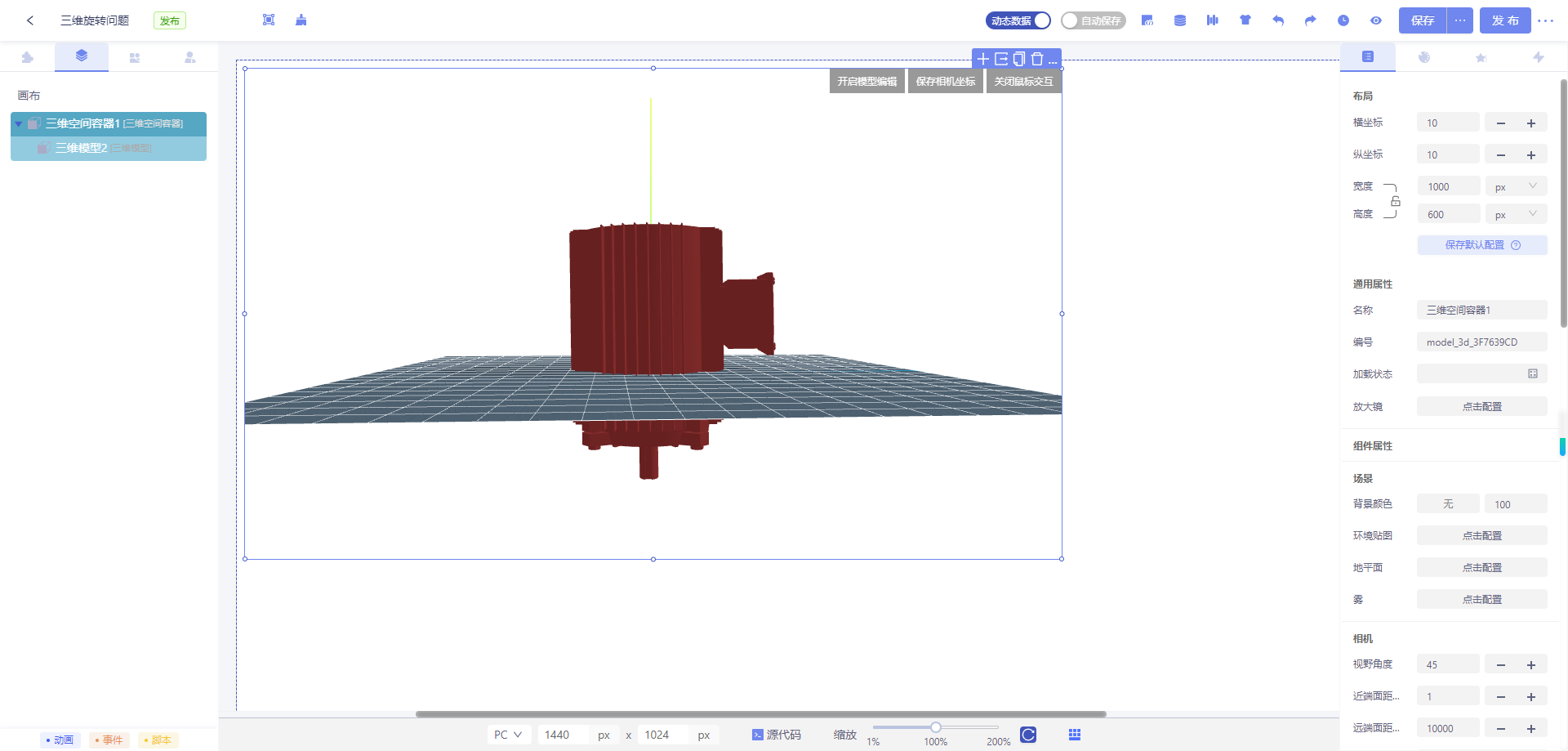Toggle the 自动保存 switch
Image resolution: width=1568 pixels, height=751 pixels.
click(1094, 20)
